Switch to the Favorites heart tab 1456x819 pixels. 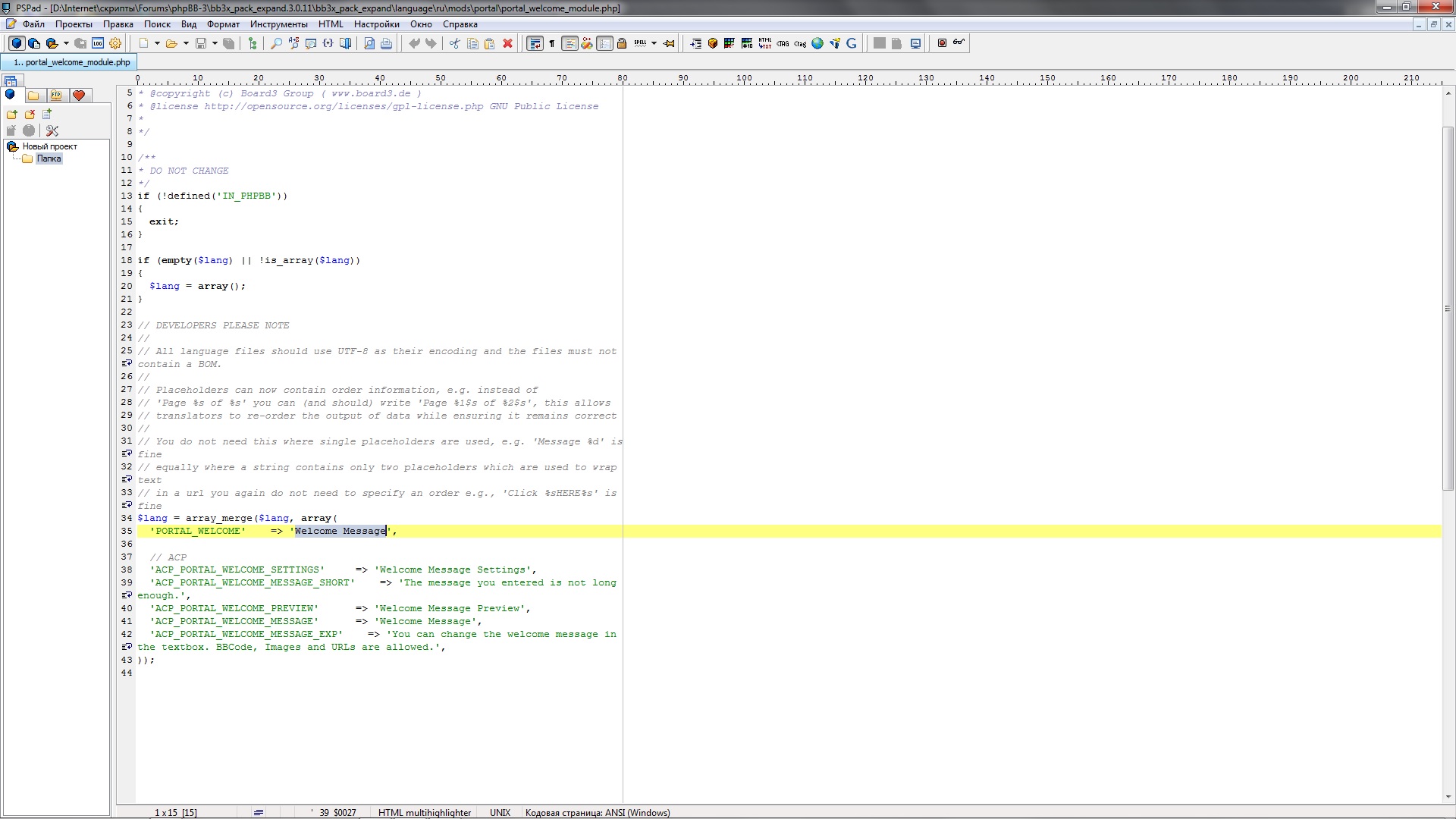(79, 95)
